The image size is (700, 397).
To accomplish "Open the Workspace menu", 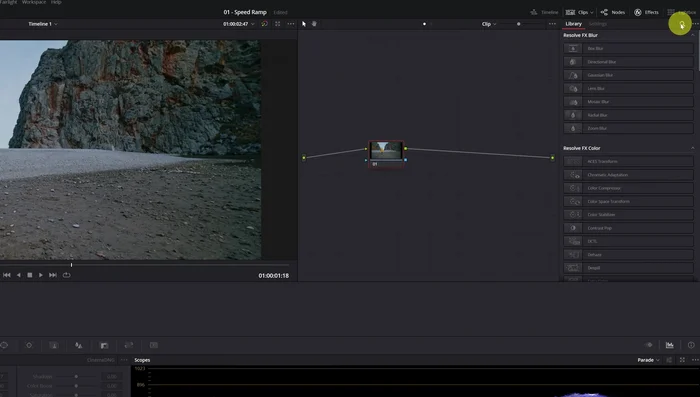I will point(34,2).
